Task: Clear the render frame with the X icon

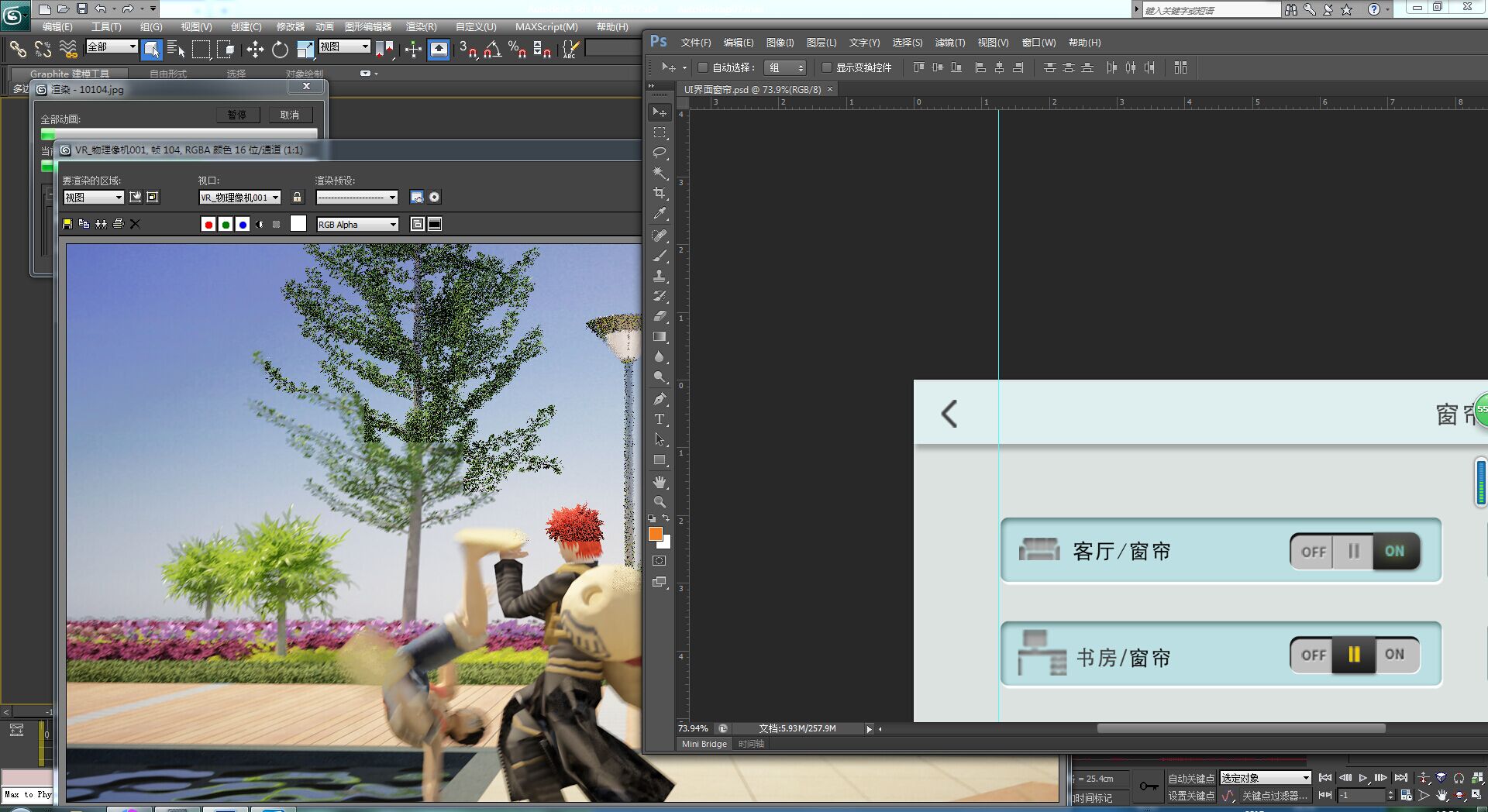Action: tap(135, 224)
